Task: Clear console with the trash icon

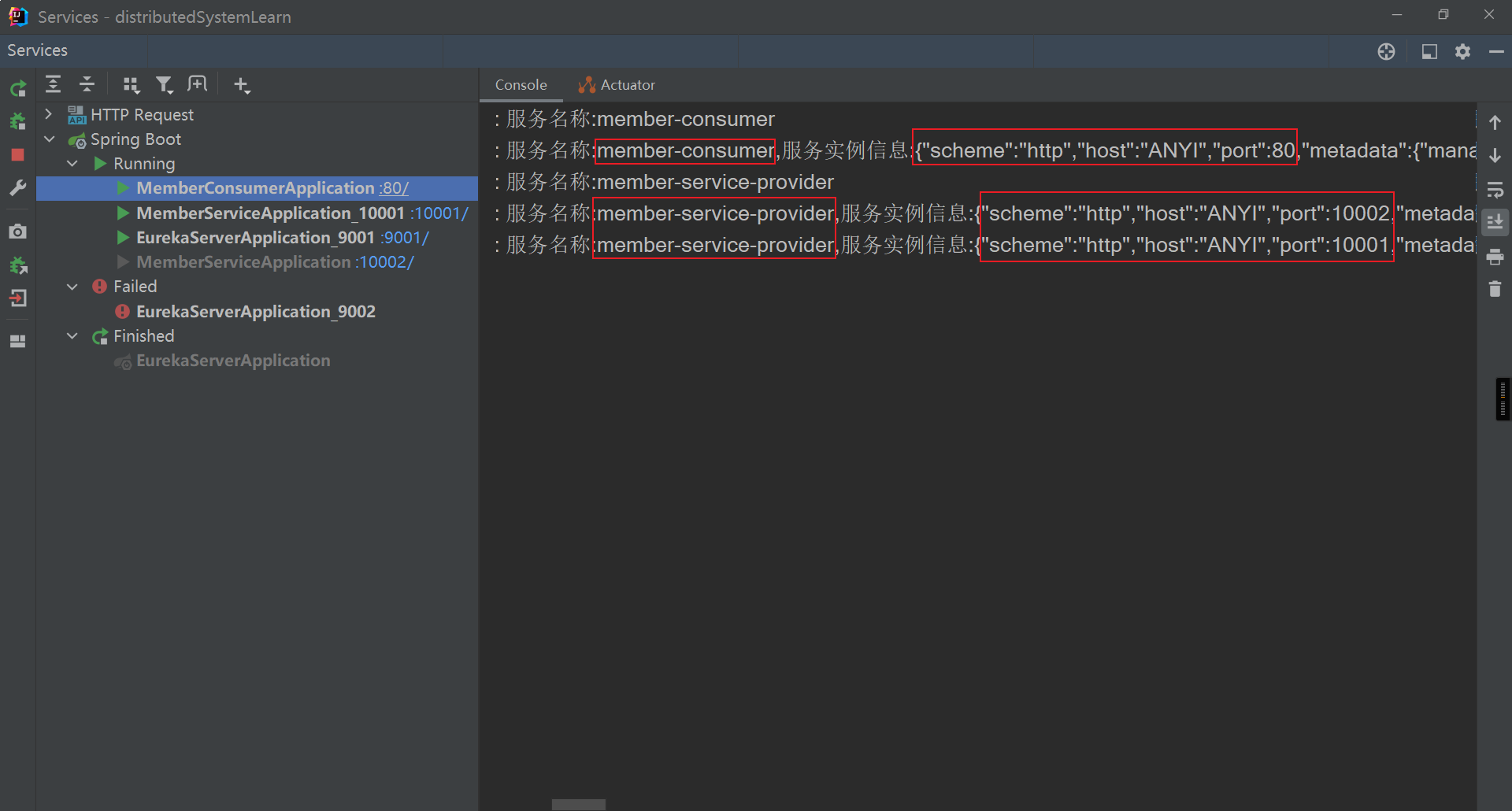Action: coord(1495,289)
